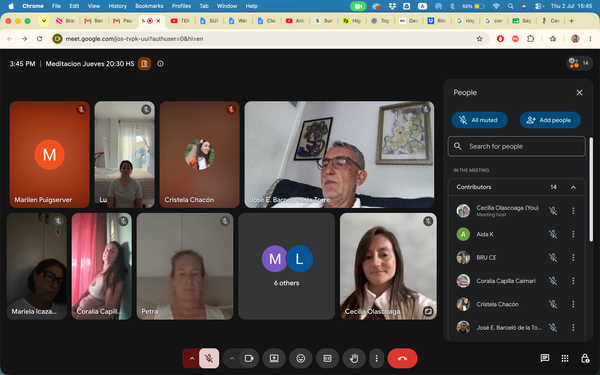Click the Add people button
This screenshot has width=600, height=375.
[550, 120]
